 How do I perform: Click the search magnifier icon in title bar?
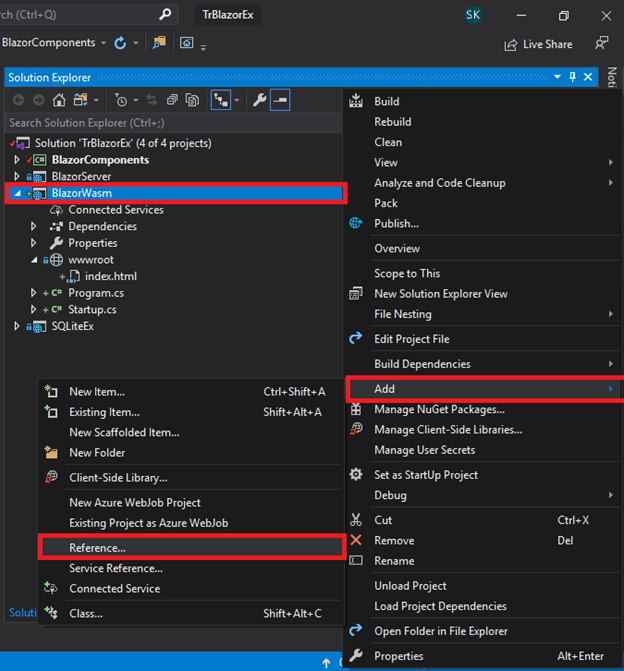click(165, 15)
